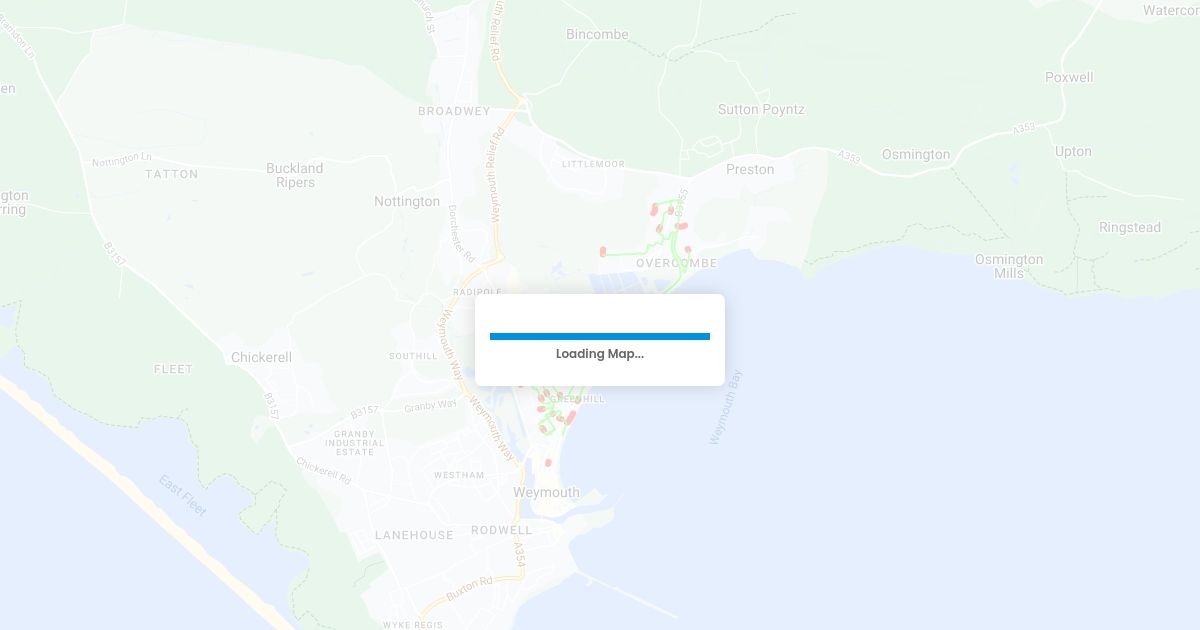This screenshot has width=1200, height=630.
Task: Click the Weymouth town label
Action: pos(546,493)
